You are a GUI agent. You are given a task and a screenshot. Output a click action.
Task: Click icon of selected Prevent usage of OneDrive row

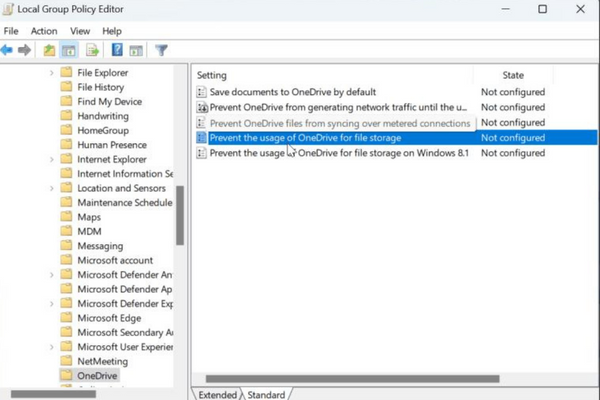pos(201,138)
